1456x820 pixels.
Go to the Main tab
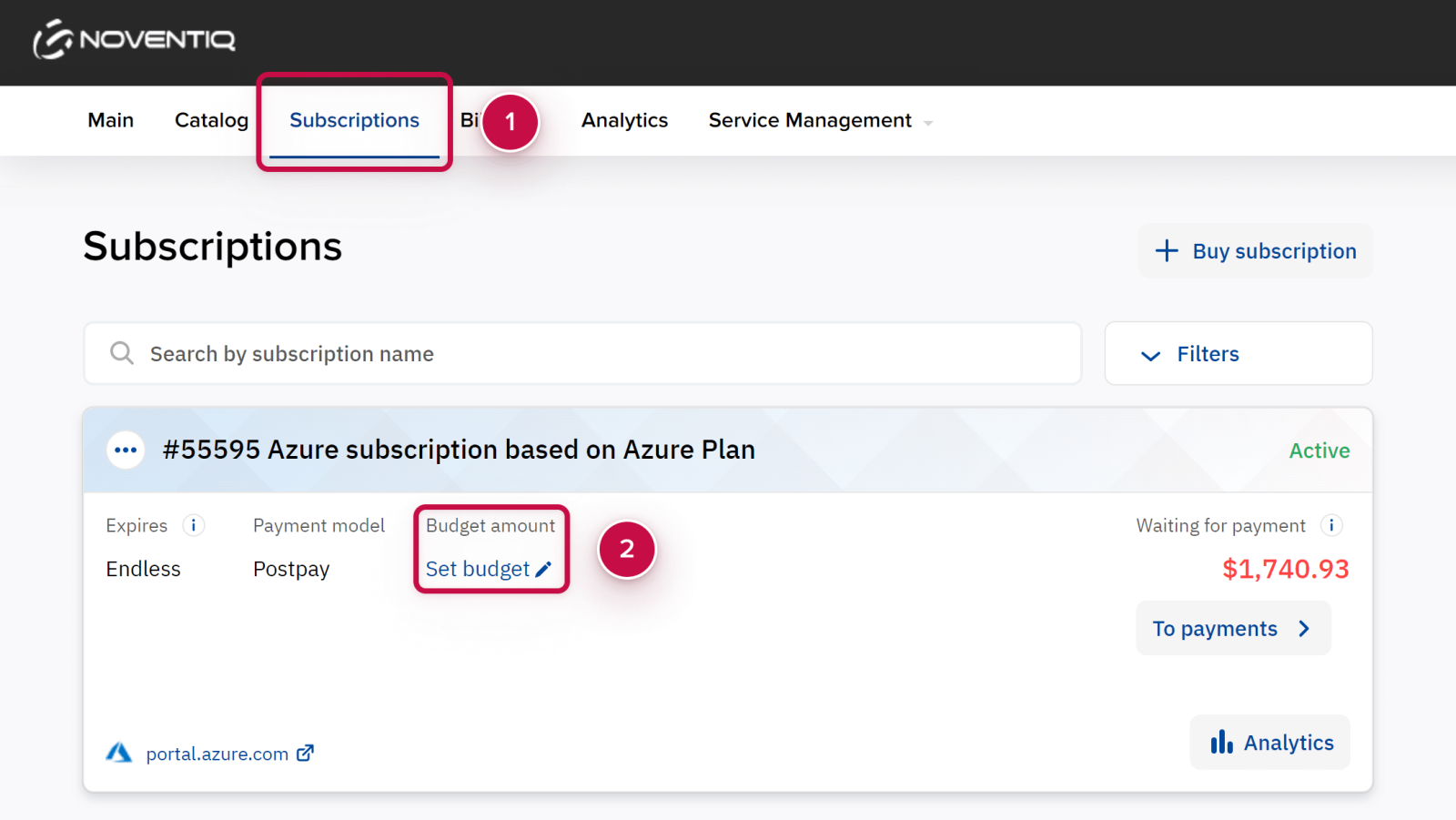coord(110,121)
